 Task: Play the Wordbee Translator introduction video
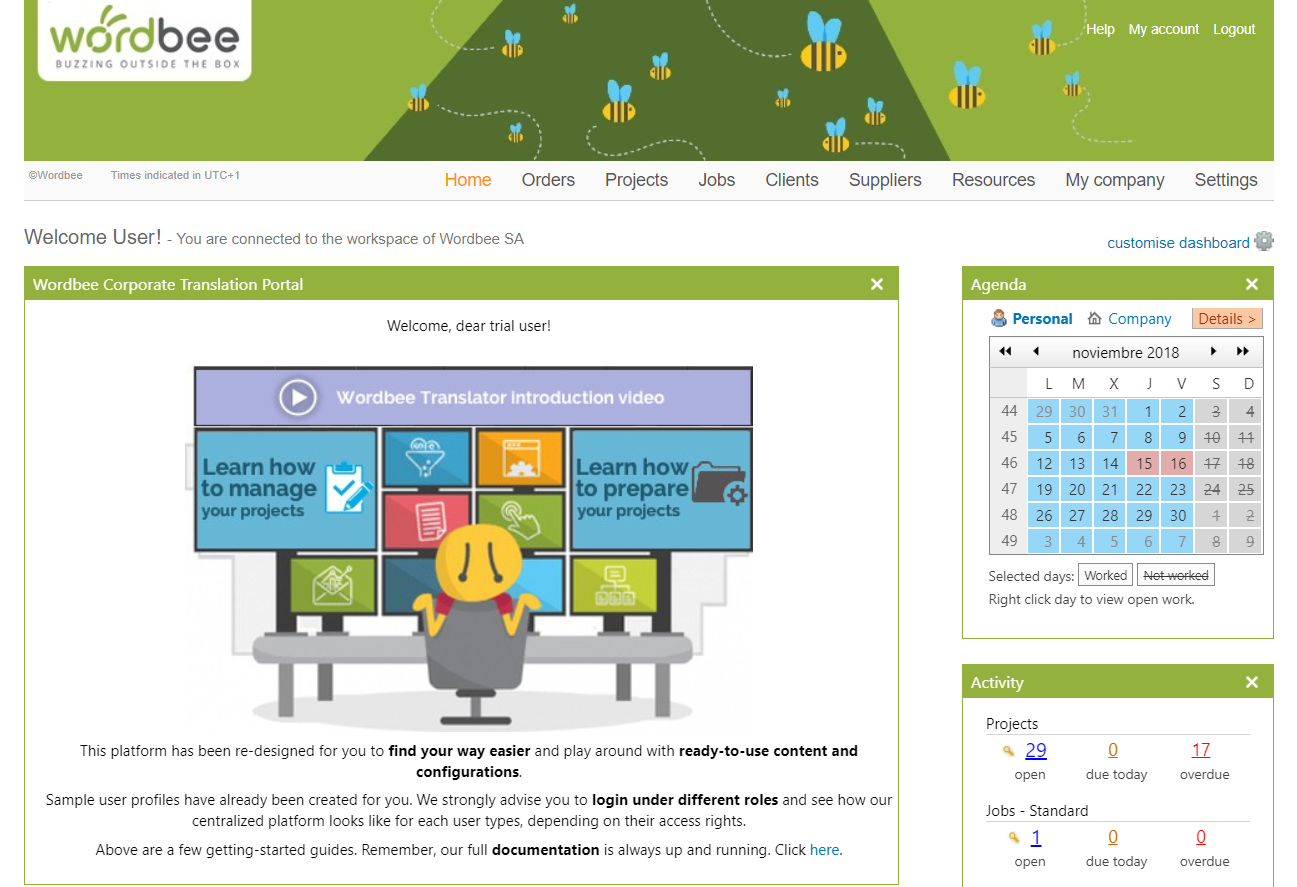click(298, 397)
